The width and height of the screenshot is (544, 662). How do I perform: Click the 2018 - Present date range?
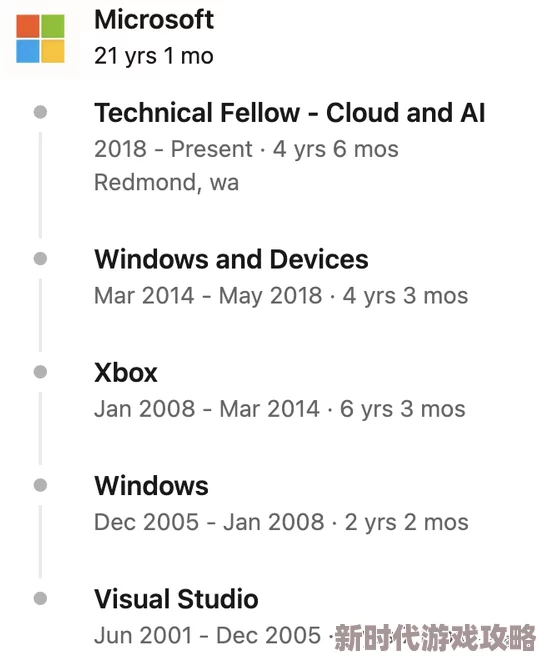click(173, 149)
